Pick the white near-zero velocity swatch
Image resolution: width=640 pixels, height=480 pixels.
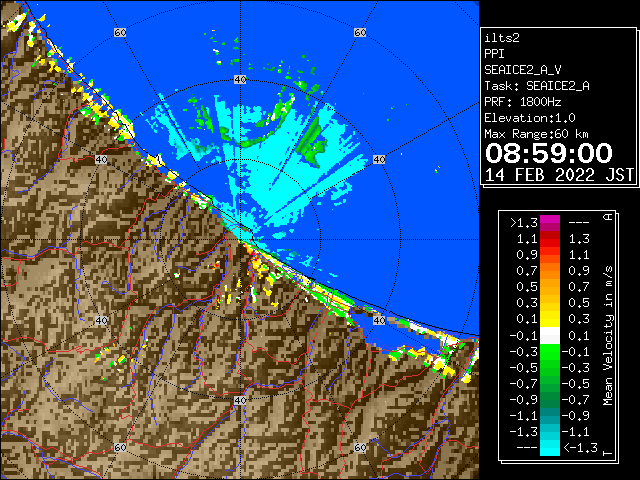click(x=550, y=336)
